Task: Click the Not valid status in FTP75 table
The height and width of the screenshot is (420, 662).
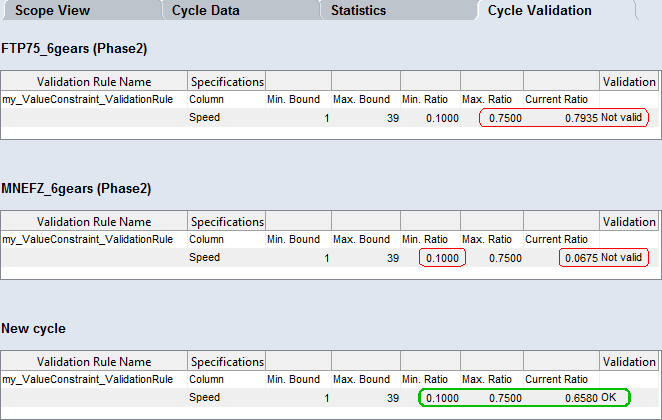Action: 622,118
